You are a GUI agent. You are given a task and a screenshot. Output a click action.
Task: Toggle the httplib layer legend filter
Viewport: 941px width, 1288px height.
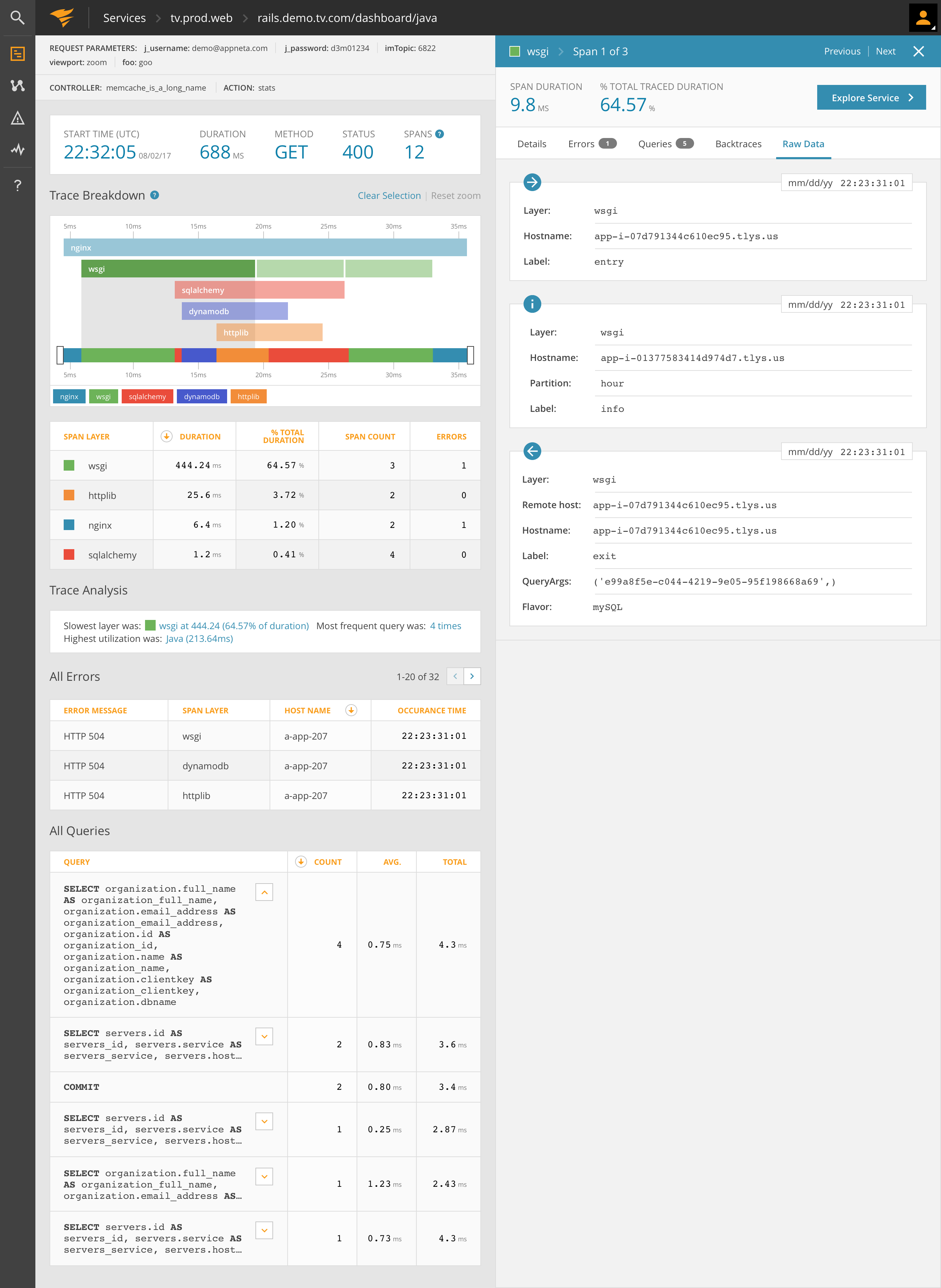(x=248, y=396)
